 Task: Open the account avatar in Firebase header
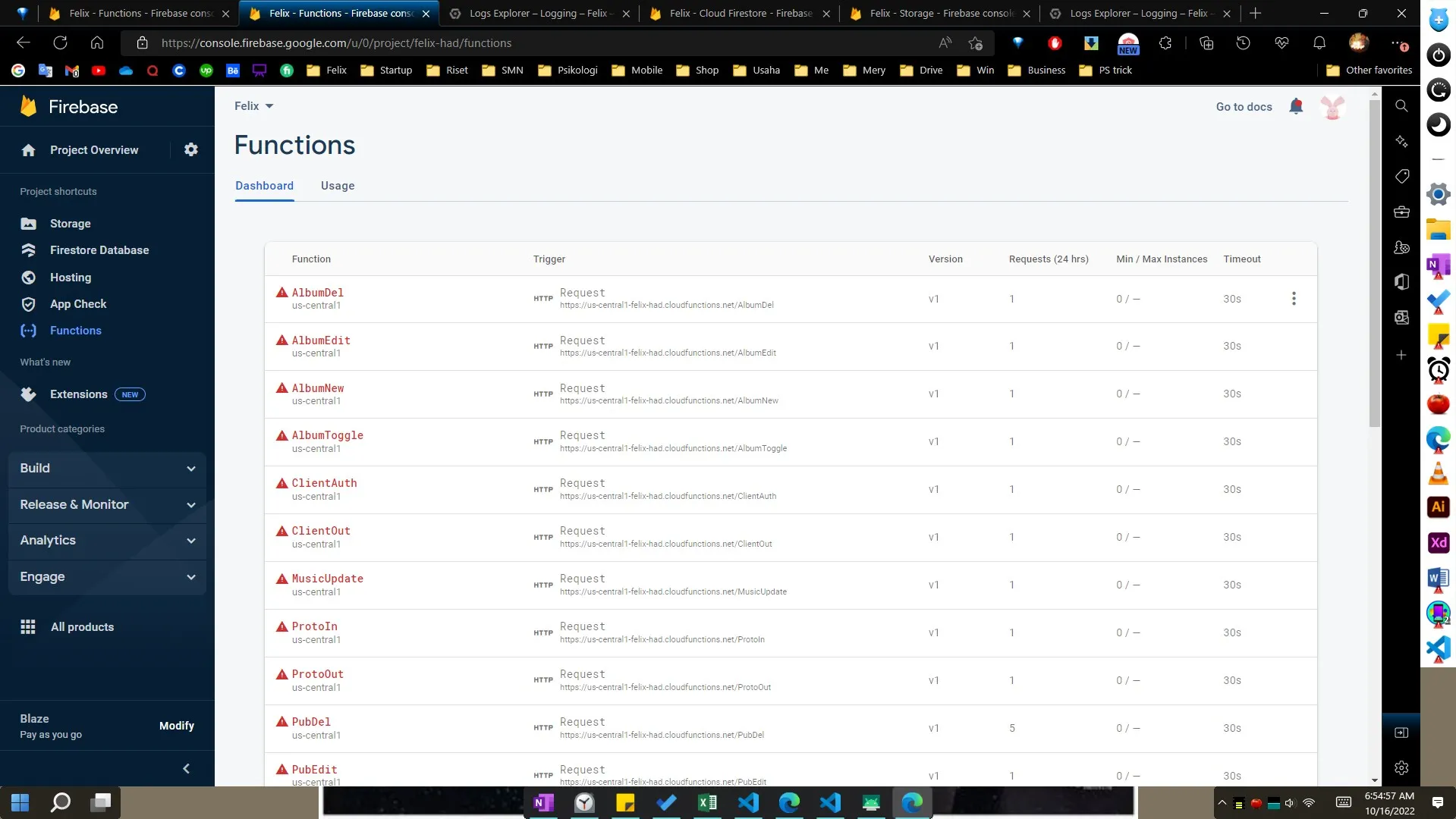pyautogui.click(x=1332, y=107)
